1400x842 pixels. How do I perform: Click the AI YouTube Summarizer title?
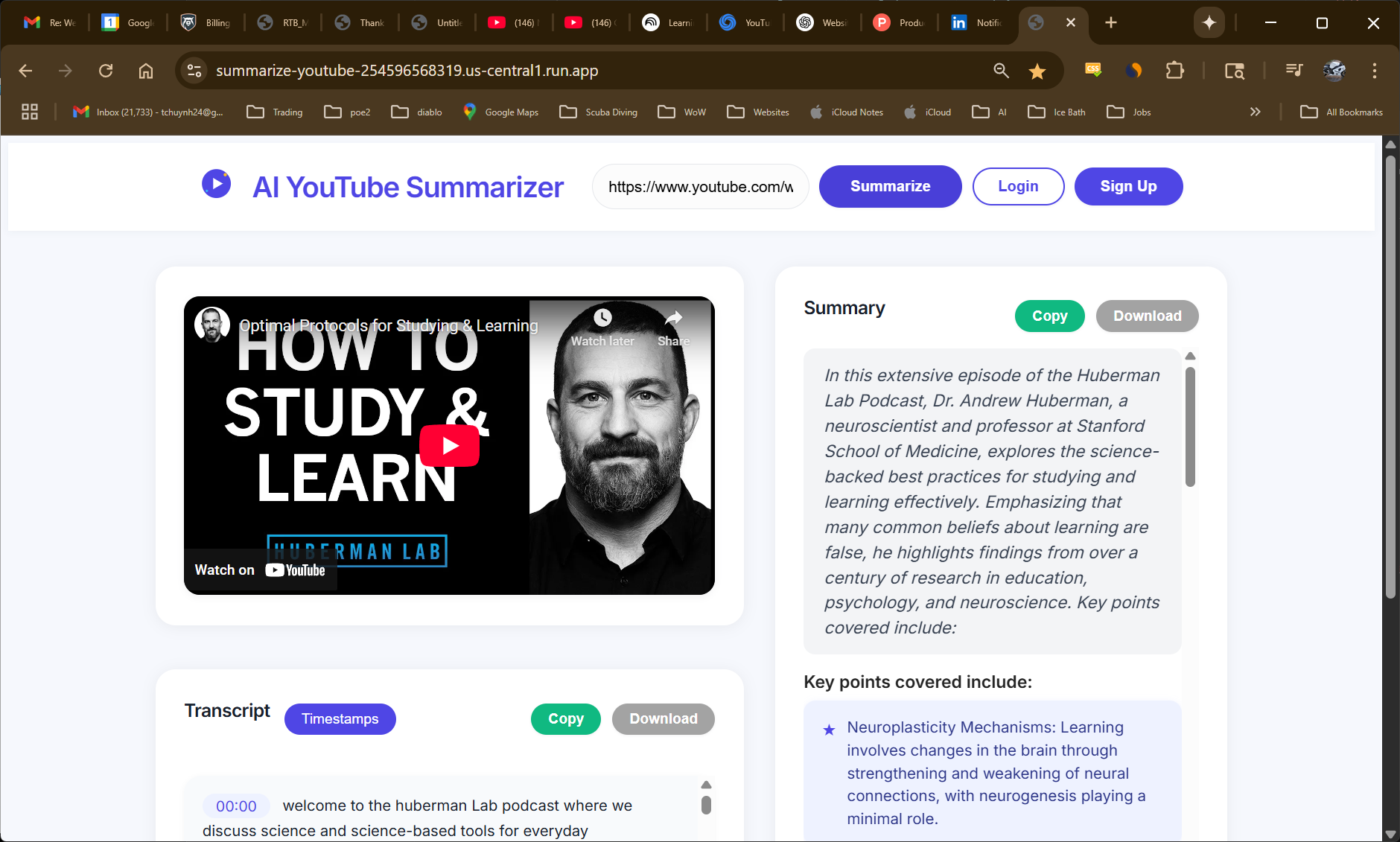(408, 187)
